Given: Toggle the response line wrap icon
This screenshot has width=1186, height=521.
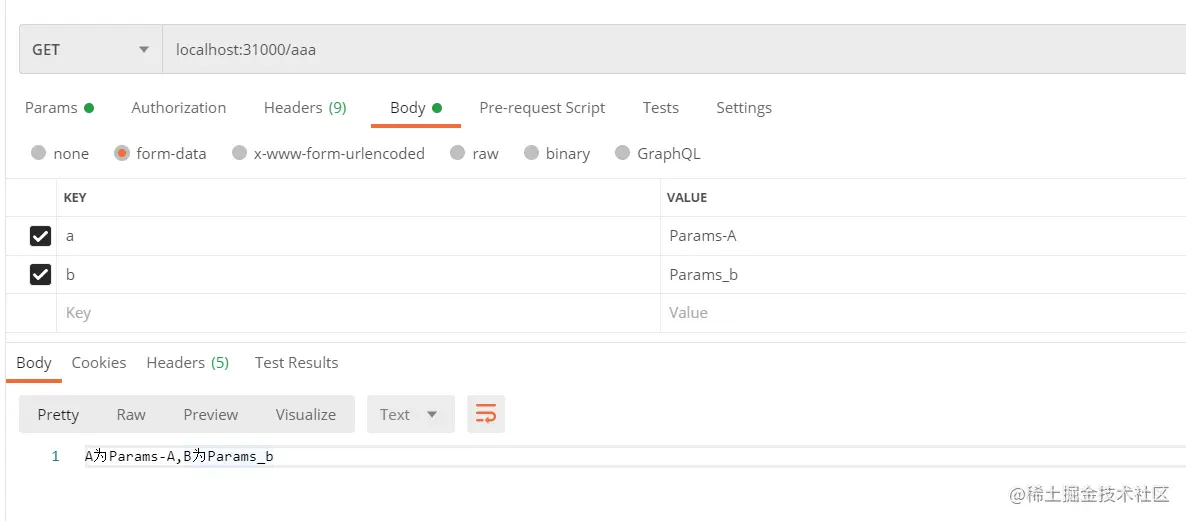Looking at the screenshot, I should click(x=486, y=414).
